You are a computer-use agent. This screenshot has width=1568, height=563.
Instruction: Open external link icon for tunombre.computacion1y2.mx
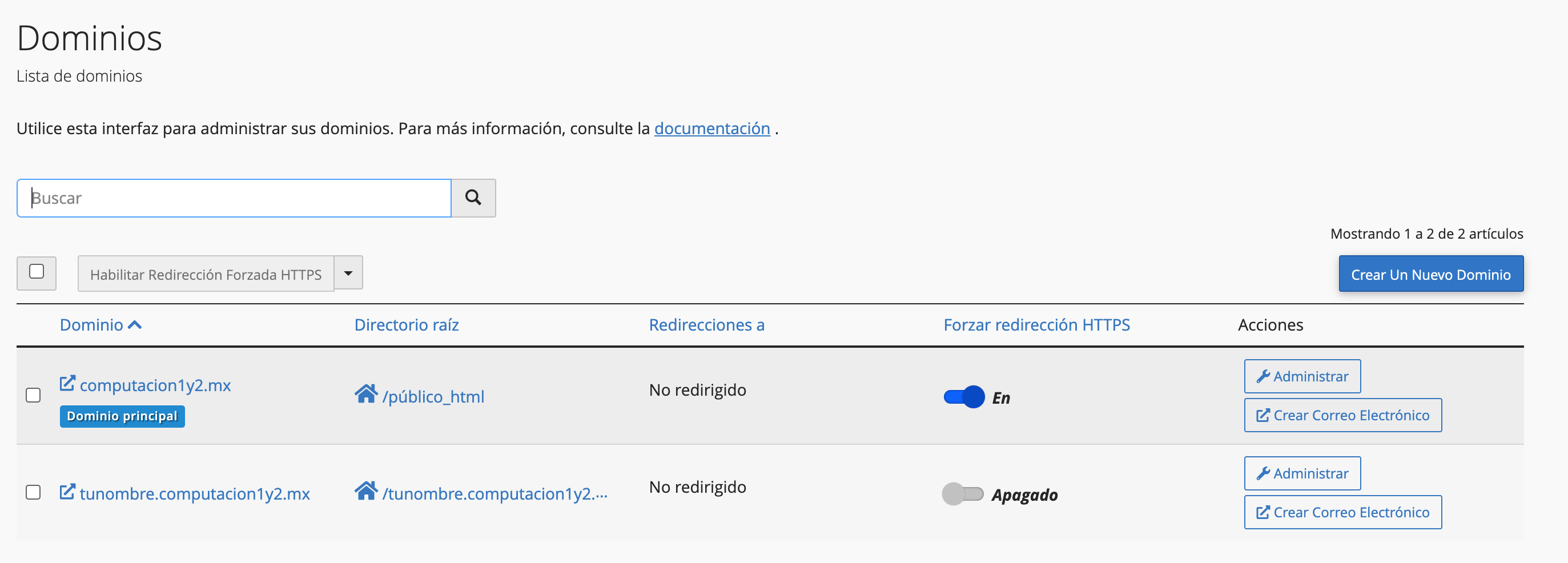point(67,492)
